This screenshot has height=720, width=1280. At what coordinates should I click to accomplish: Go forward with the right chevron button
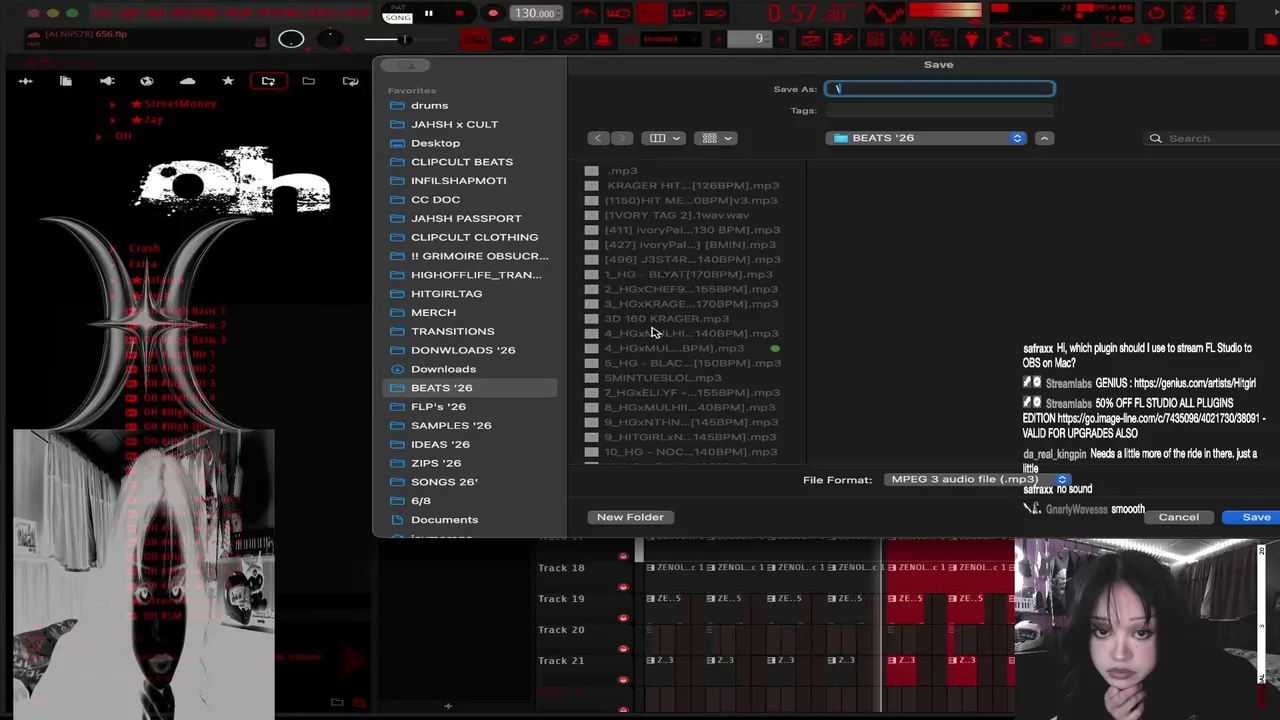coord(622,138)
